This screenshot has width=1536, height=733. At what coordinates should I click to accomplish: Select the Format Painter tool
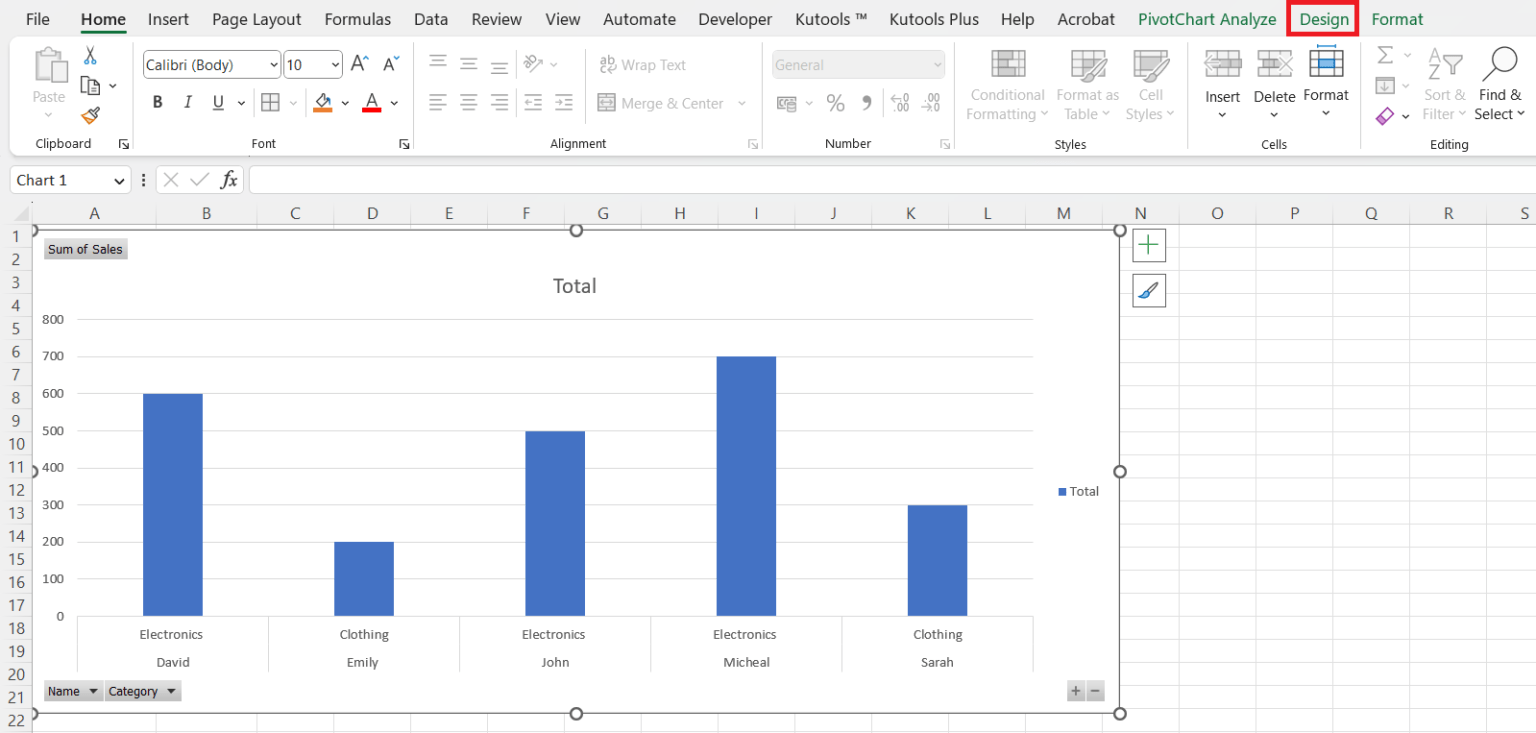tap(89, 115)
